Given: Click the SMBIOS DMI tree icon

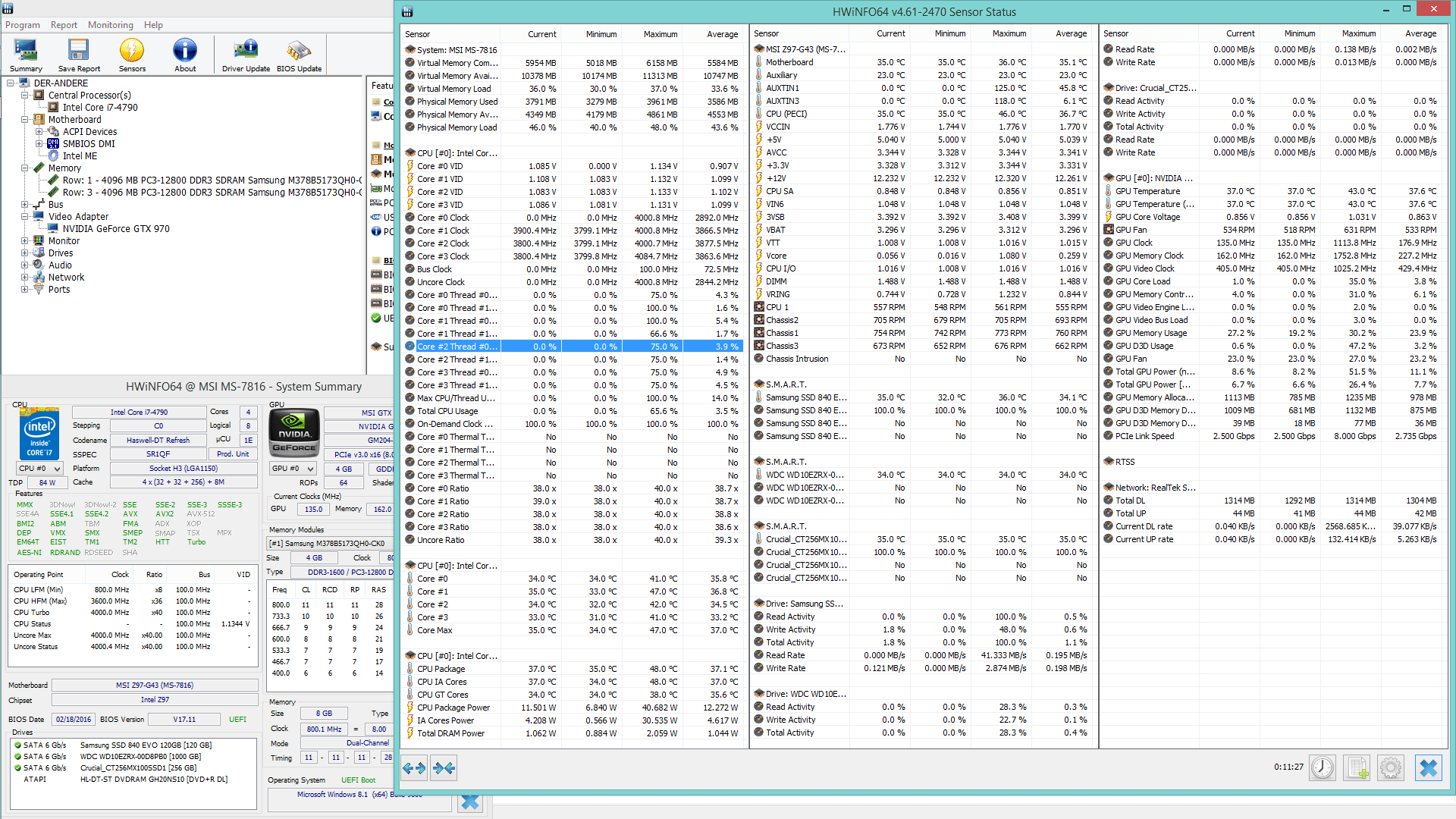Looking at the screenshot, I should (x=53, y=143).
